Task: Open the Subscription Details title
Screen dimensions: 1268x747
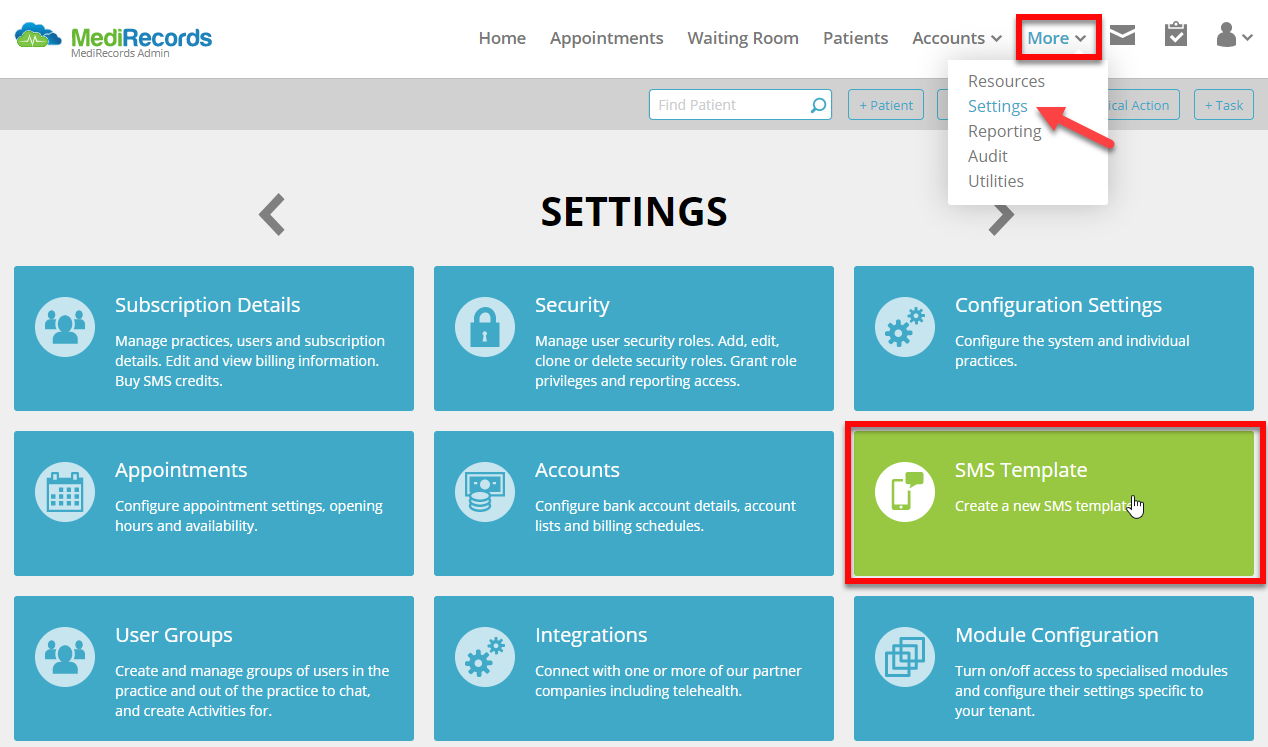Action: click(x=207, y=305)
